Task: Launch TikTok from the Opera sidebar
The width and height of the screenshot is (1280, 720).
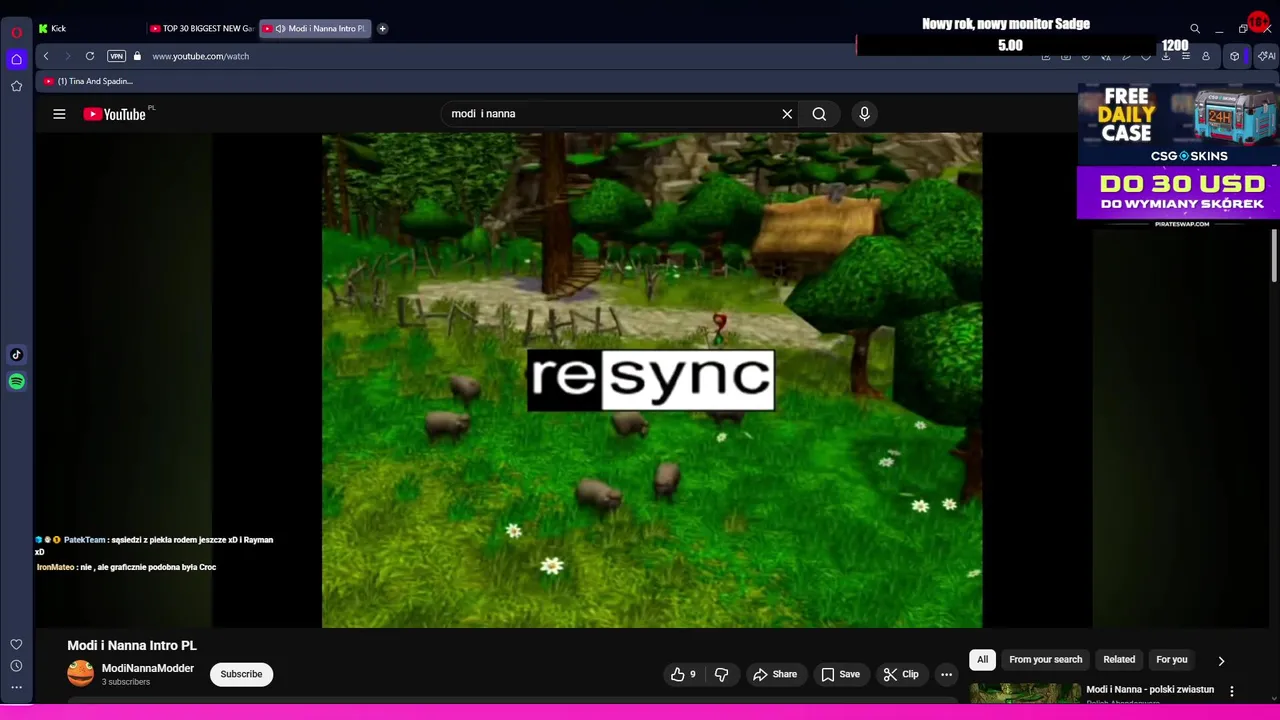Action: coord(16,355)
